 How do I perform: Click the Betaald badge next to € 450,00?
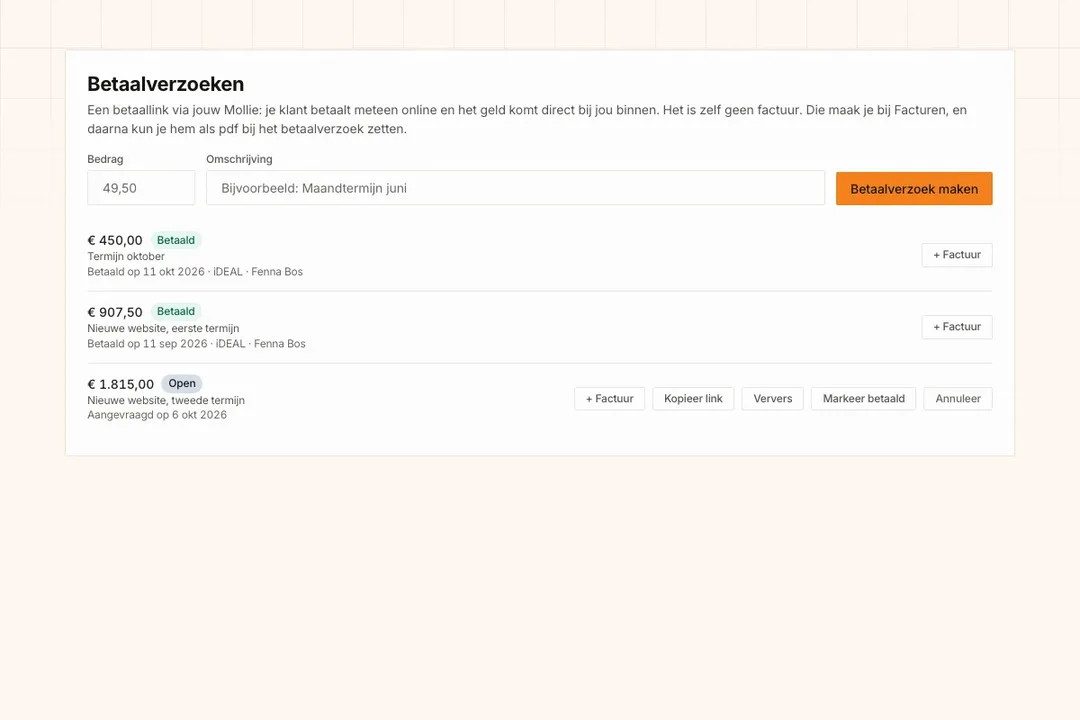176,240
